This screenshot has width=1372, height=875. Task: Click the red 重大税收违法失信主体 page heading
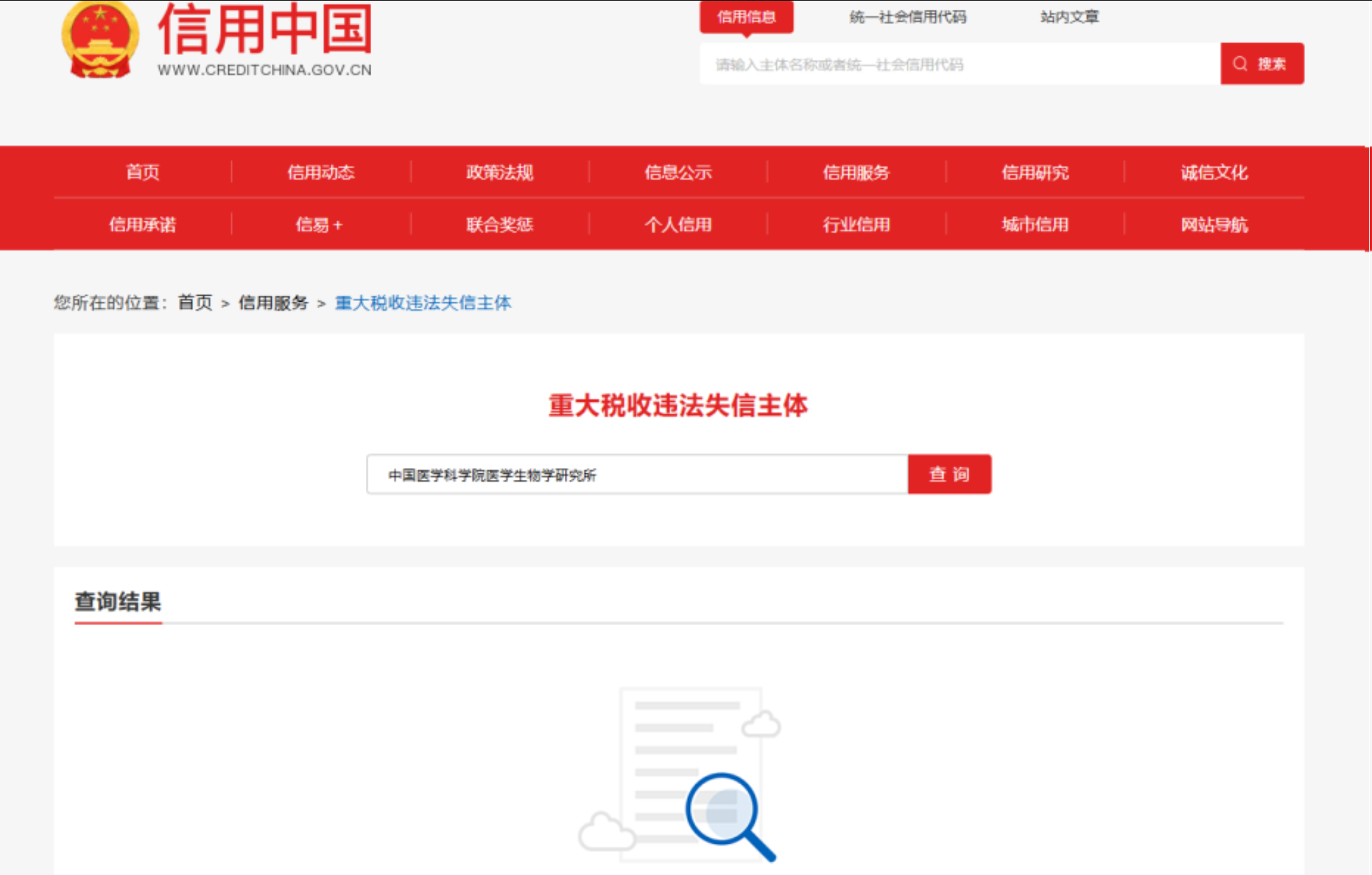coord(678,405)
